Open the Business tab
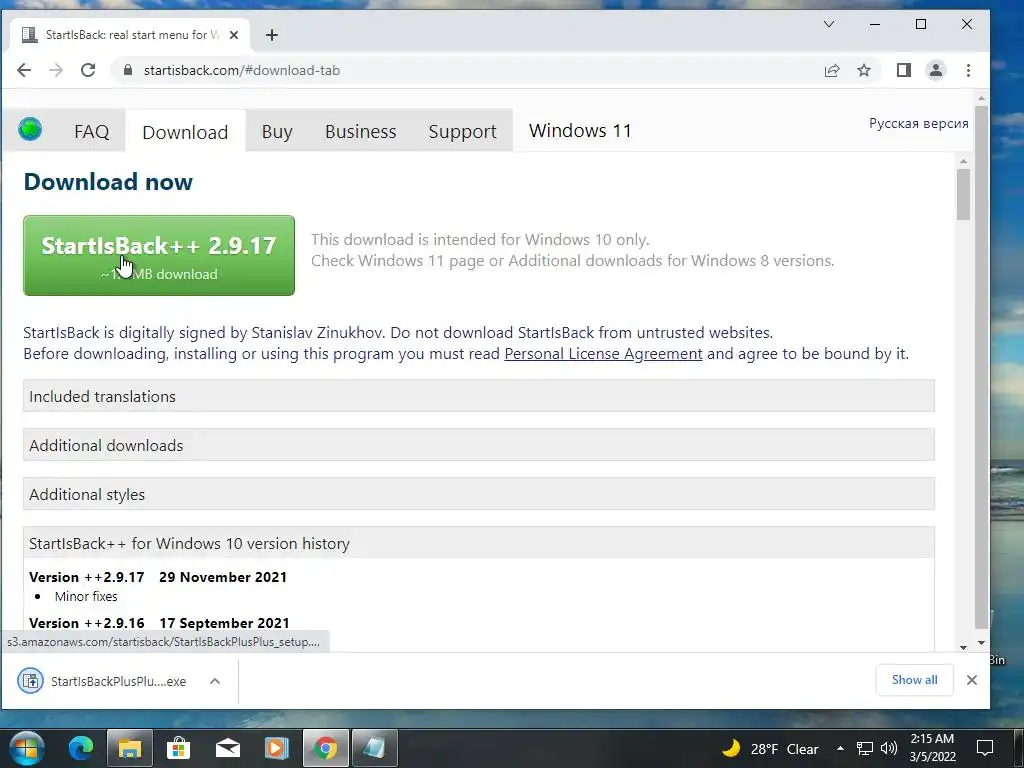 point(360,131)
